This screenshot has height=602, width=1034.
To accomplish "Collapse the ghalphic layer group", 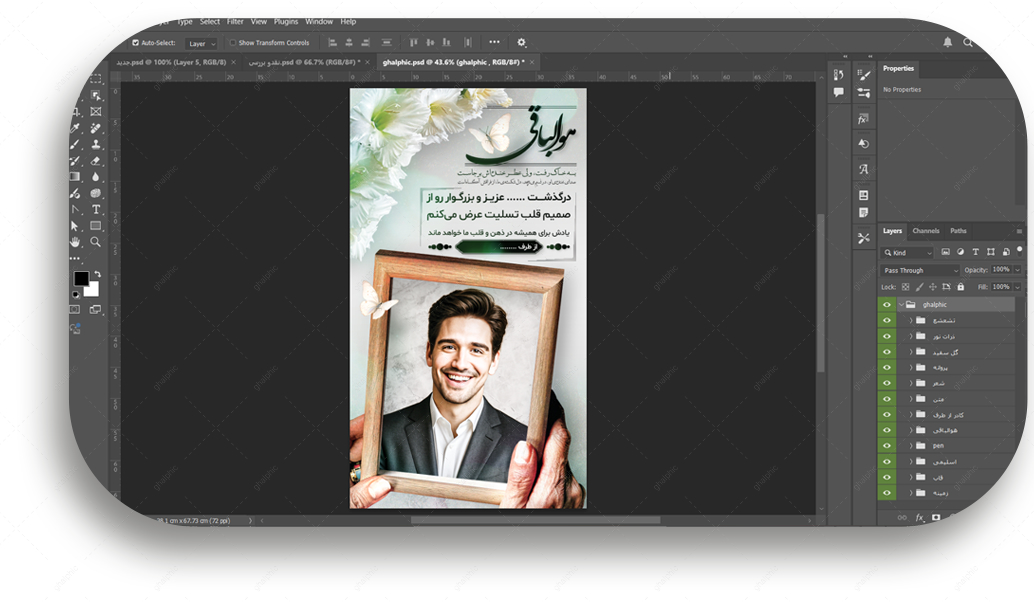I will click(x=900, y=305).
